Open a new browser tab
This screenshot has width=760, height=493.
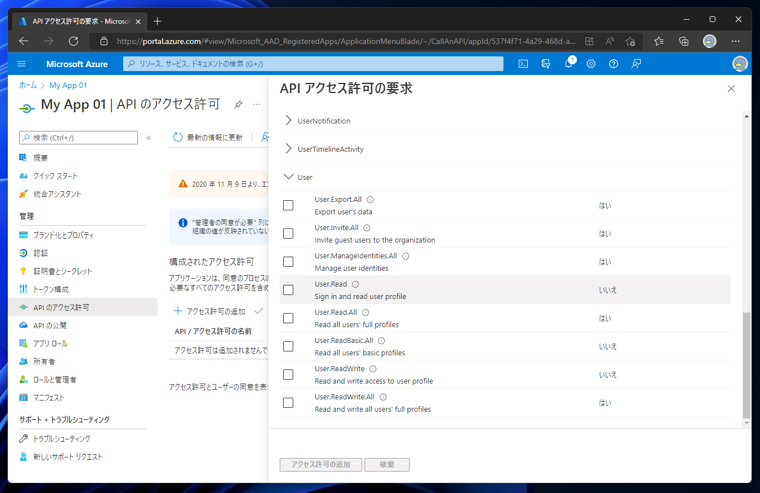click(x=157, y=21)
